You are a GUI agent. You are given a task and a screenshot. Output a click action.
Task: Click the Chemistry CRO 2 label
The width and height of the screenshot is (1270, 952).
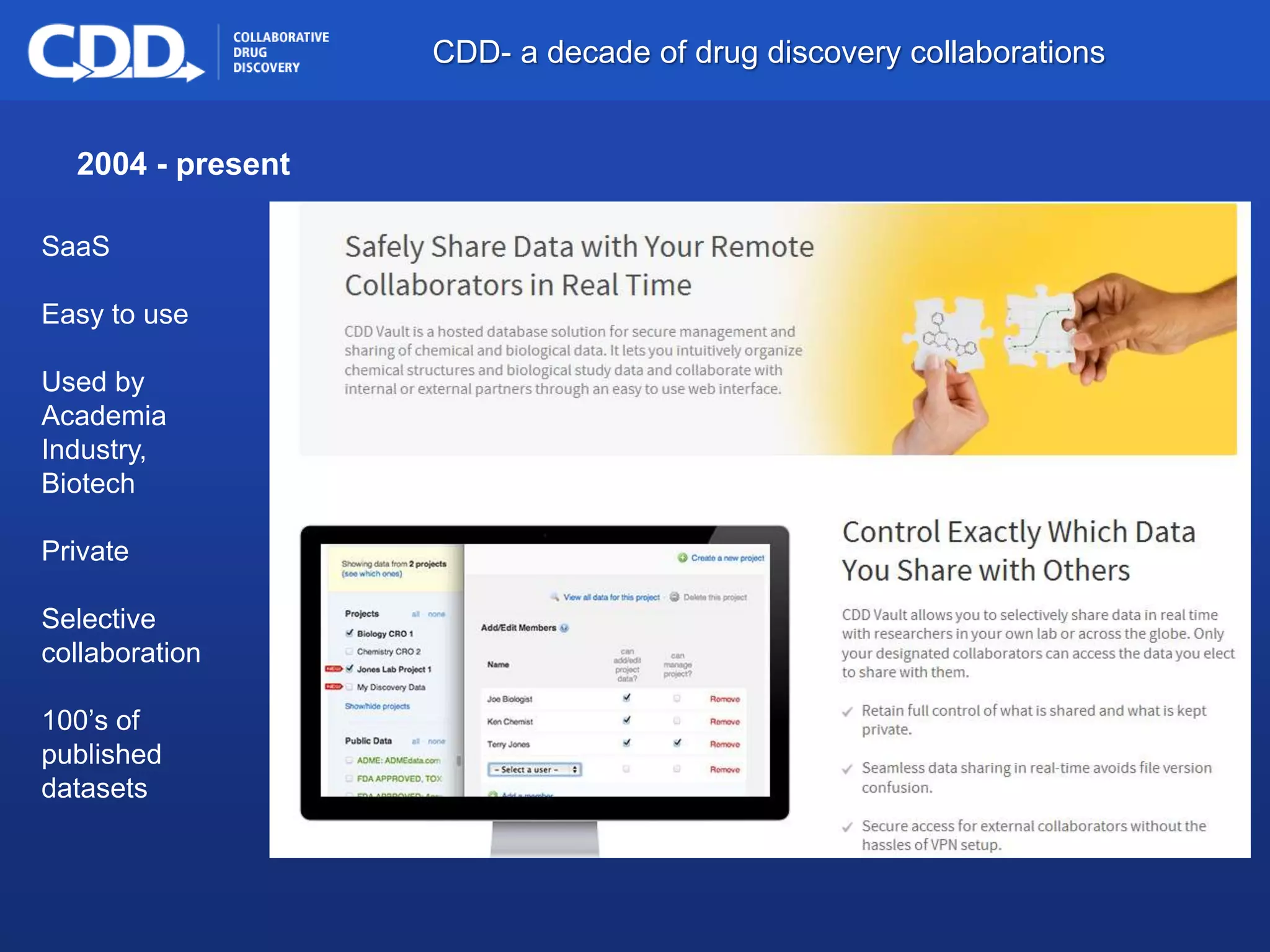click(389, 651)
